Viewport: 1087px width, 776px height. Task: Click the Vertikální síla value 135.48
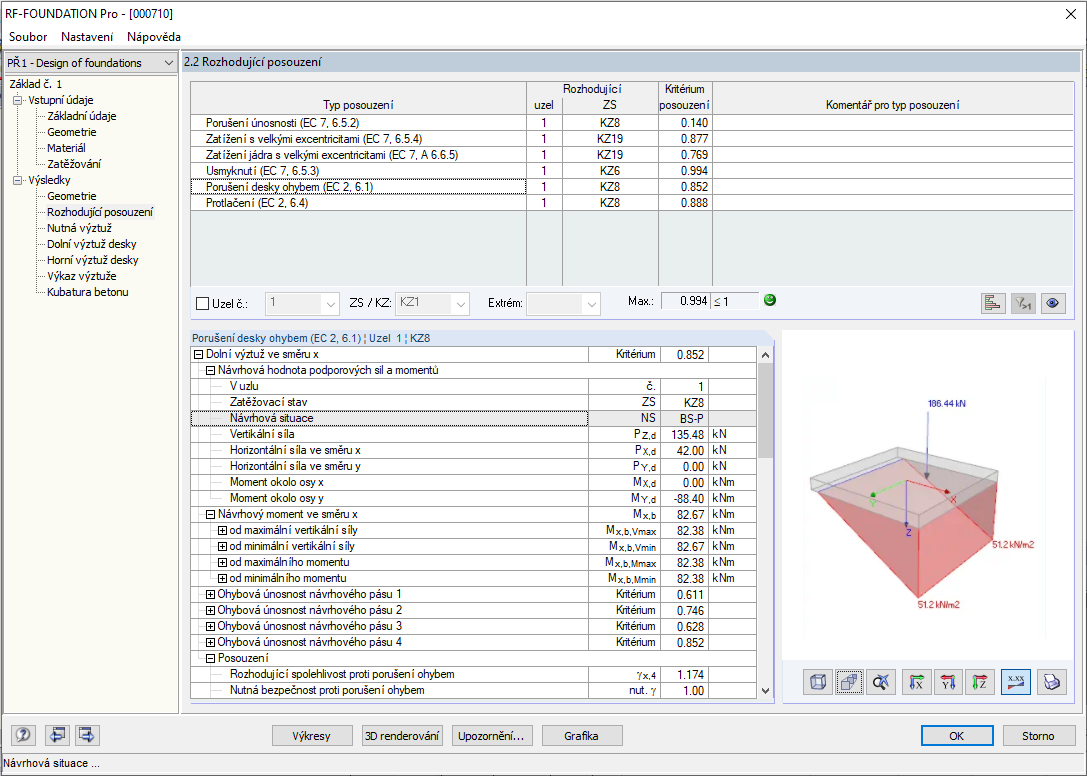685,434
